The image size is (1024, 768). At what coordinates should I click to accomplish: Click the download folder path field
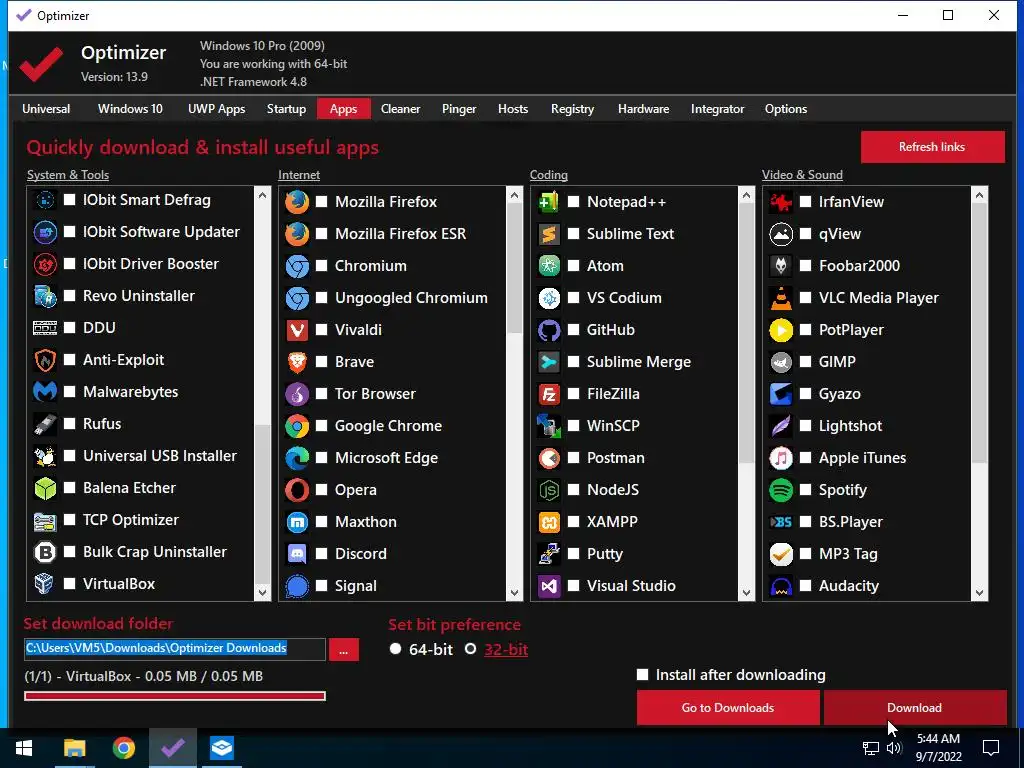click(x=174, y=648)
